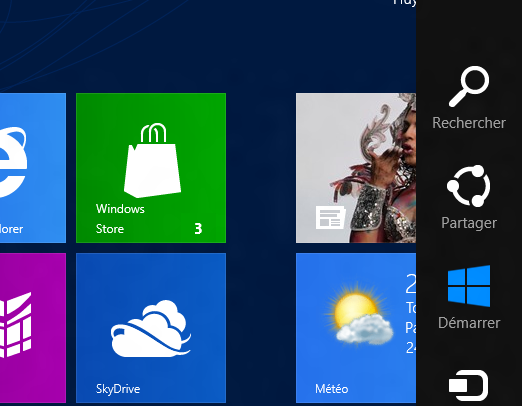Image resolution: width=522 pixels, height=406 pixels.
Task: Click the Store update count 3
Action: tap(198, 229)
